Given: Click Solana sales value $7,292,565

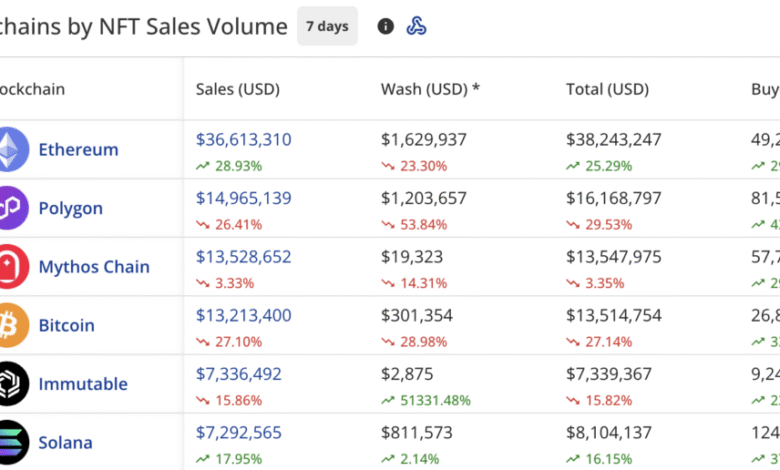Looking at the screenshot, I should [238, 433].
